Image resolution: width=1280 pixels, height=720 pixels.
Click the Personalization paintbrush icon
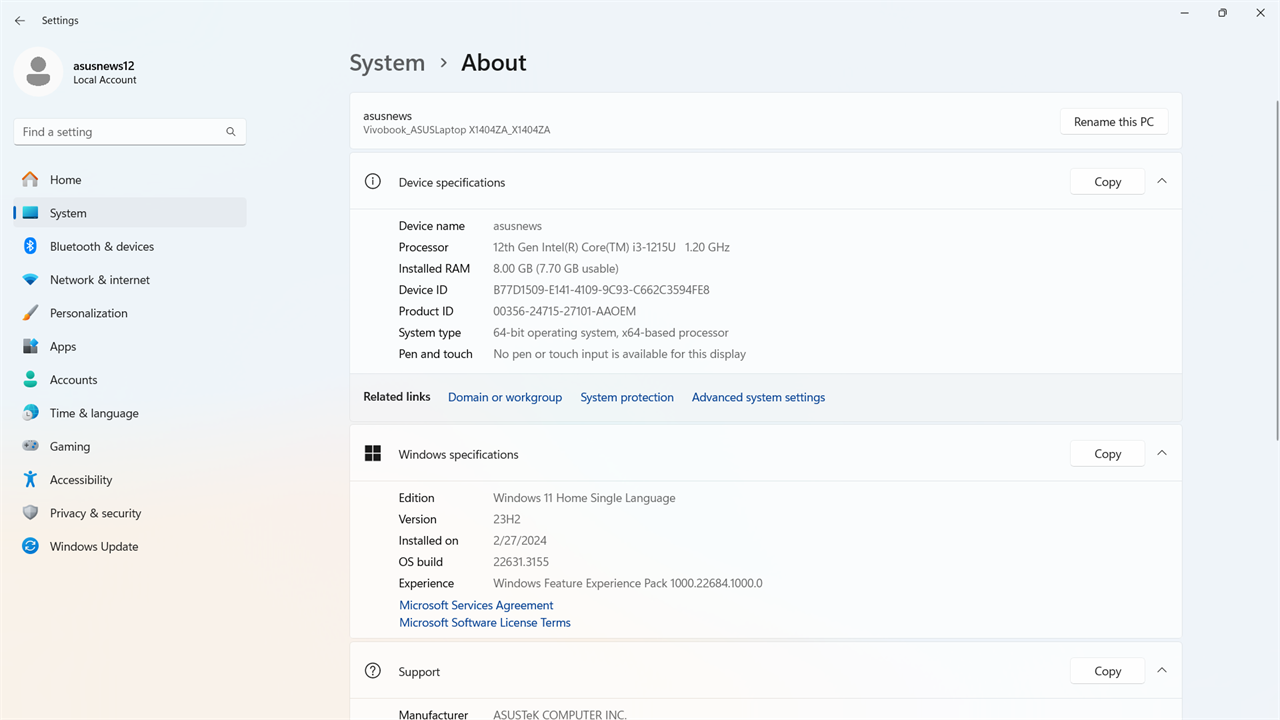[x=30, y=313]
